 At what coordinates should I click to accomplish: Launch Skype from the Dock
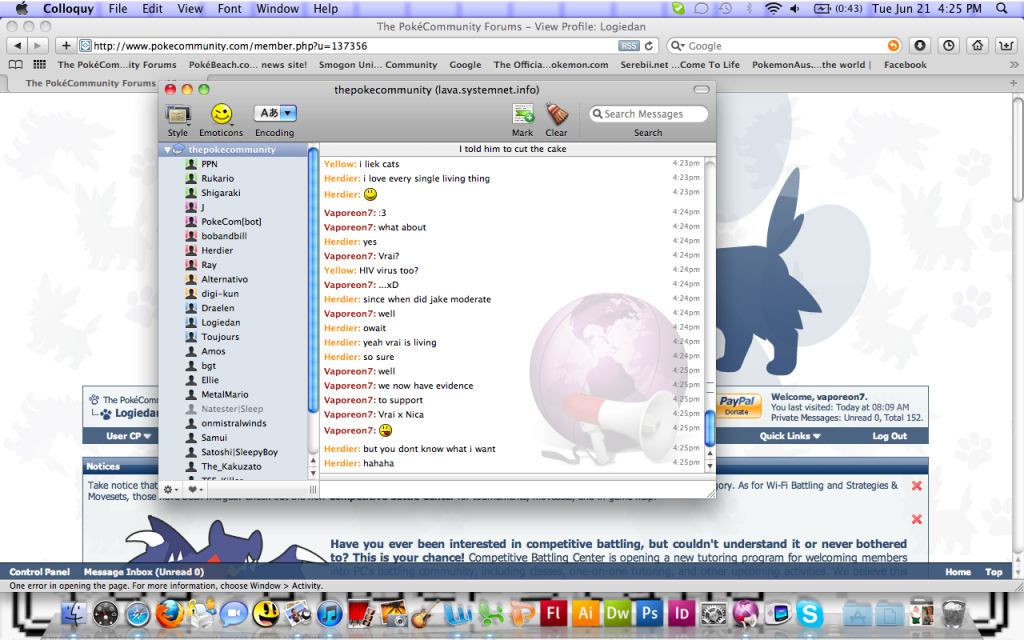(809, 614)
